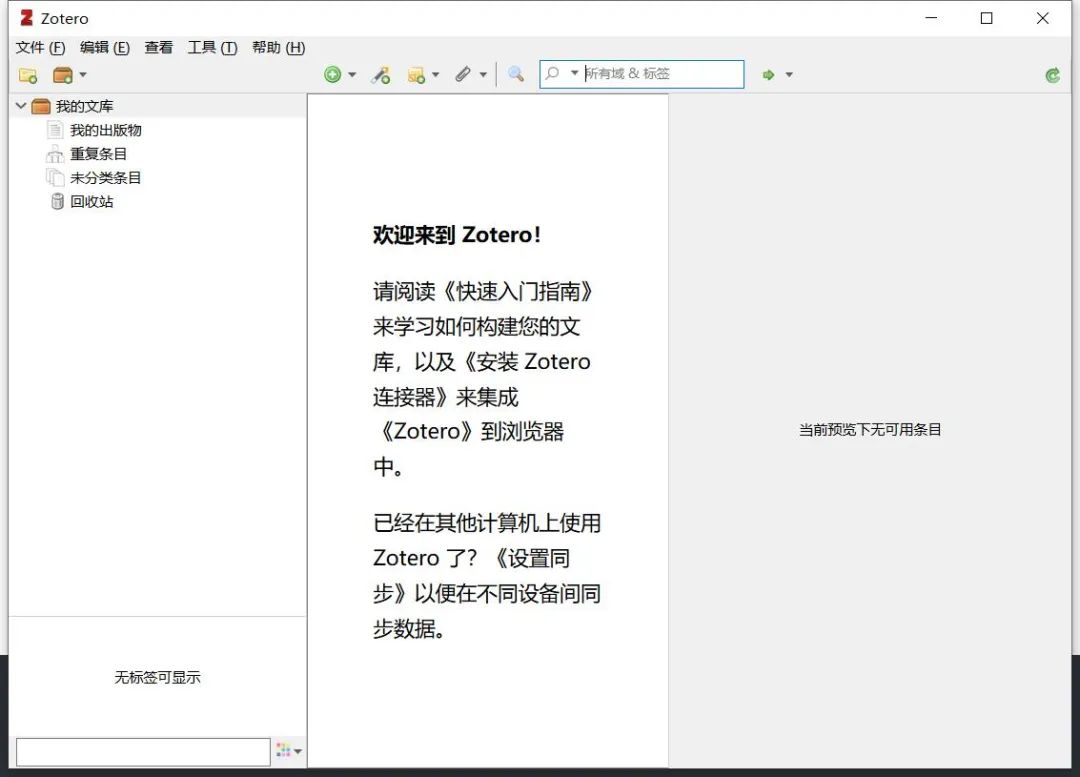
Task: Click the New Library box icon
Action: coord(63,75)
